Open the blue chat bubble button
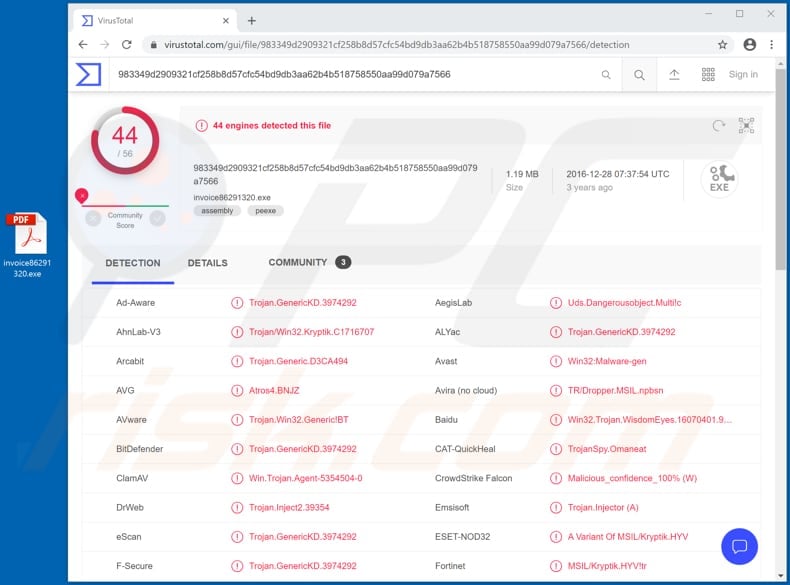The width and height of the screenshot is (790, 585). pos(739,546)
